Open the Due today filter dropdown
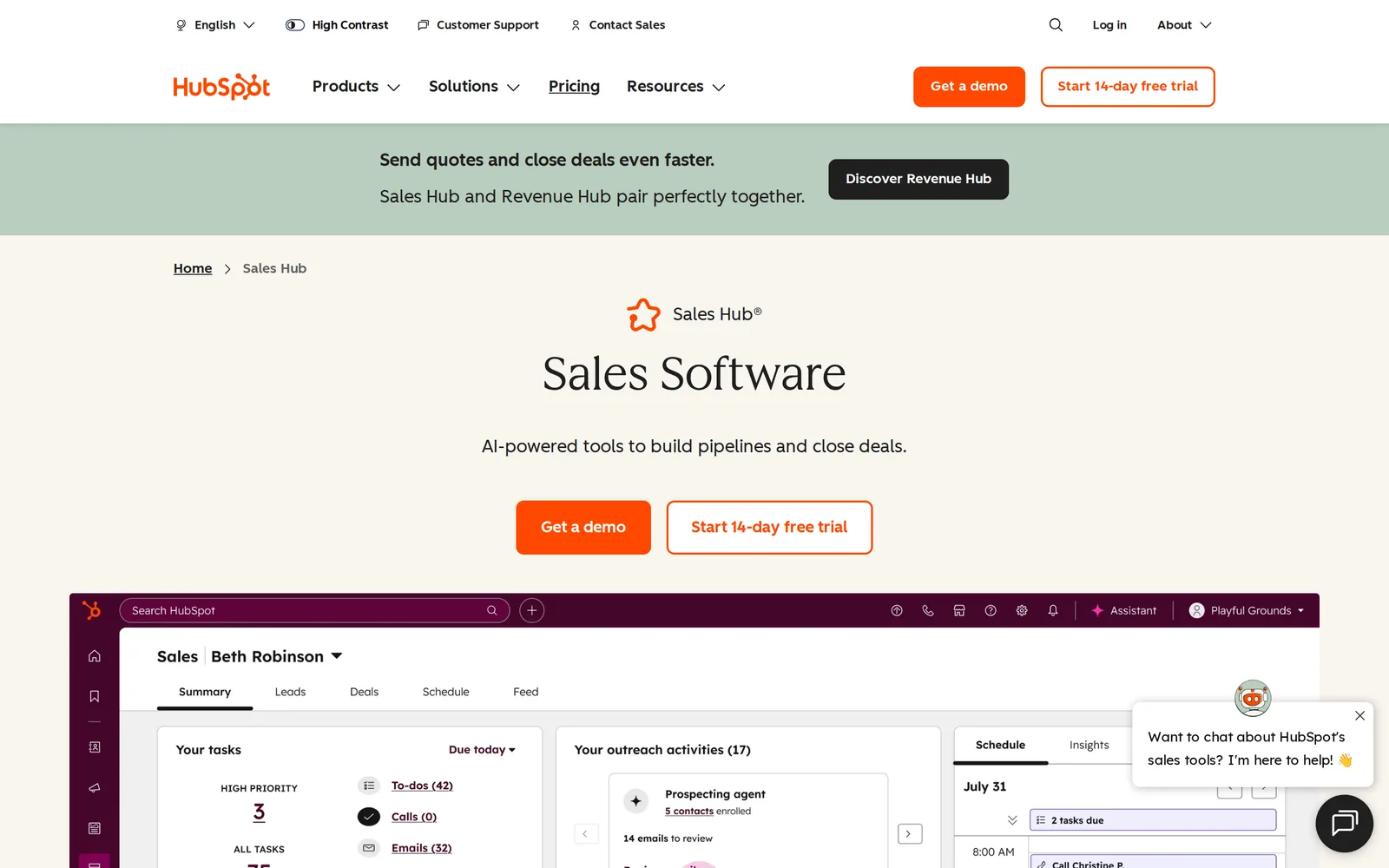This screenshot has height=868, width=1389. coord(482,750)
